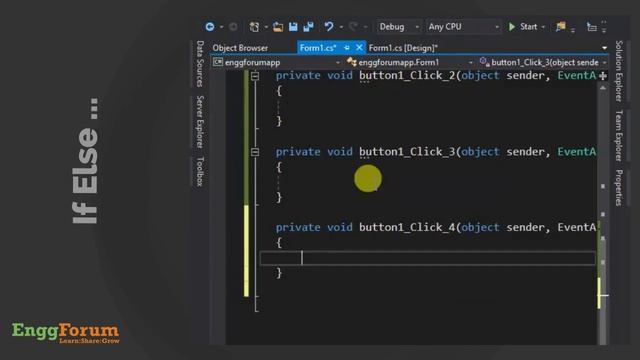This screenshot has height=360, width=640.
Task: Click 'private' keyword of button1_Click_4 line
Action: tap(298, 227)
